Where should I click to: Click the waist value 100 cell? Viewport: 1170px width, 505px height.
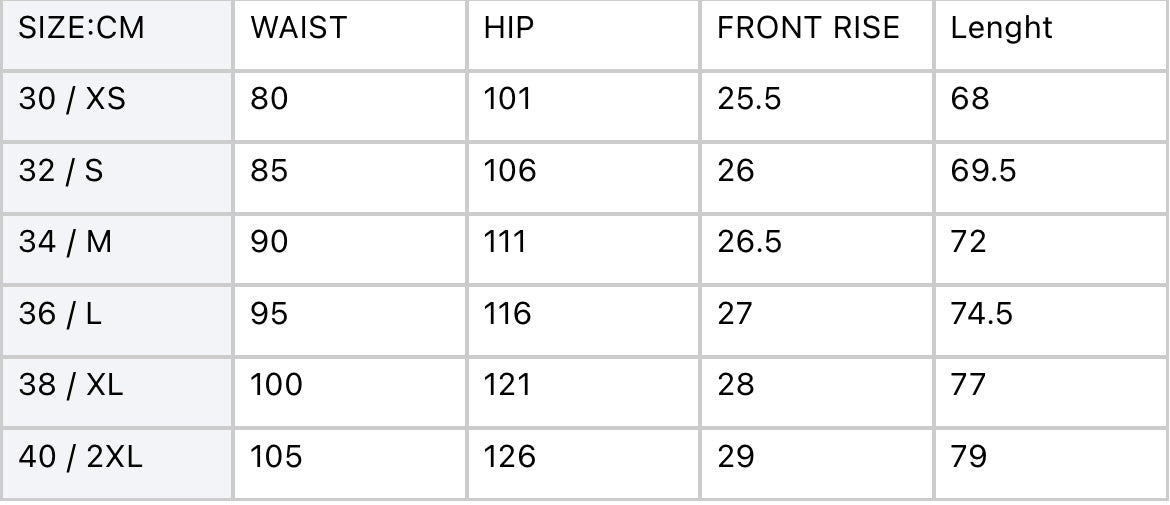(x=276, y=385)
